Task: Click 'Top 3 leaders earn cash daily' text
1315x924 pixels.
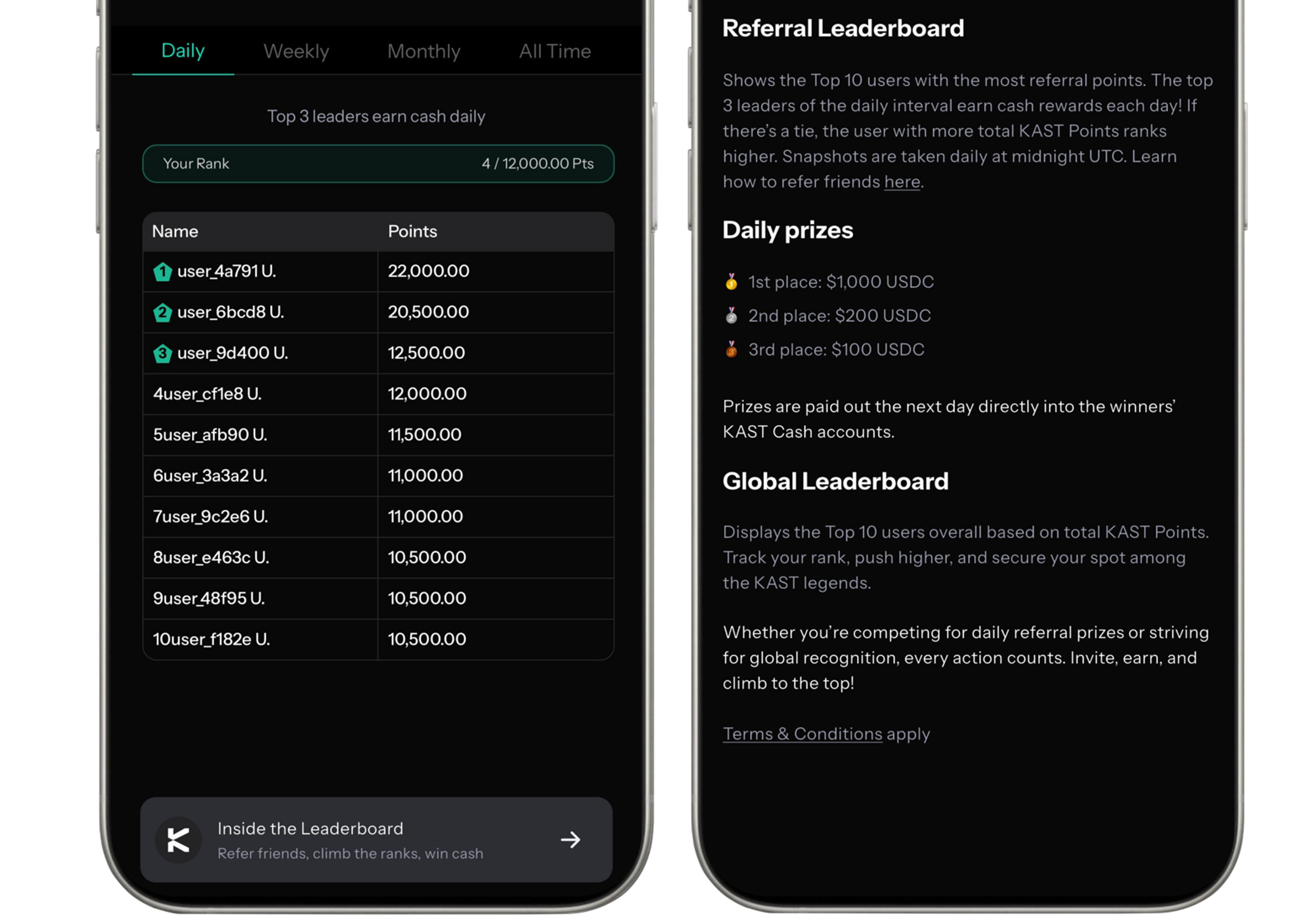Action: pos(376,117)
